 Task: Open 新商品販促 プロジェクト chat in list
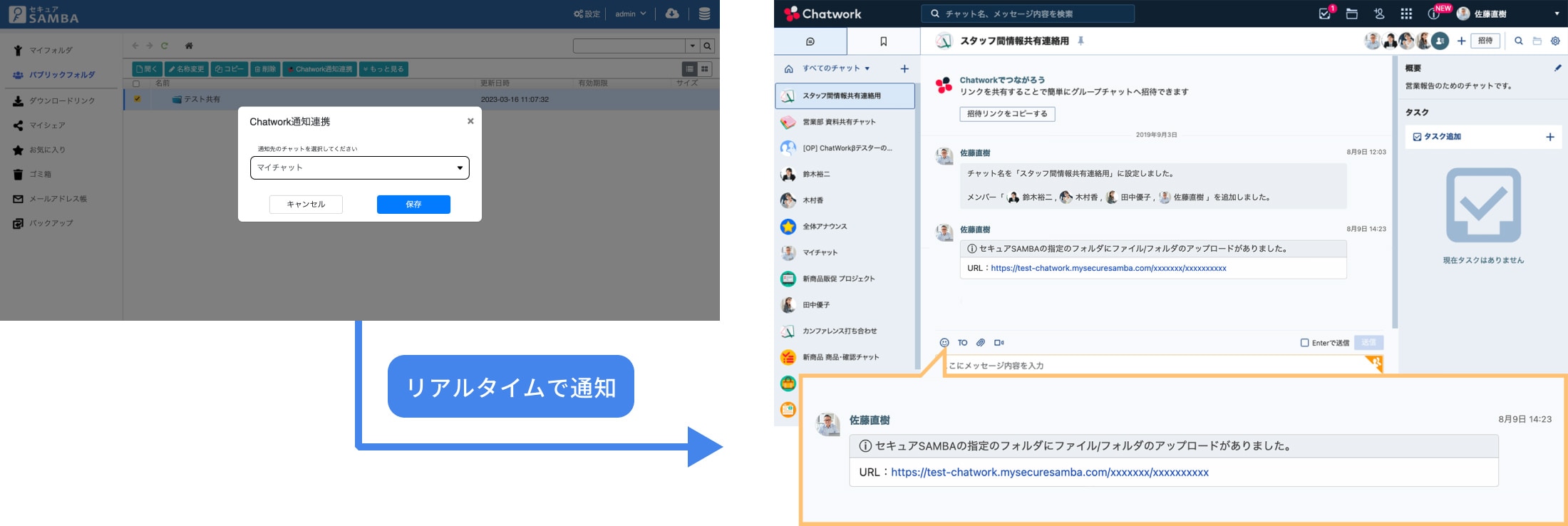[x=845, y=279]
